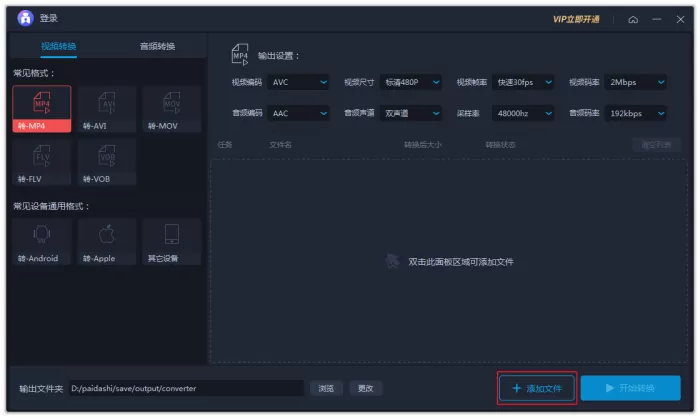This screenshot has width=700, height=418.
Task: Minimize the converter window
Action: [x=657, y=19]
